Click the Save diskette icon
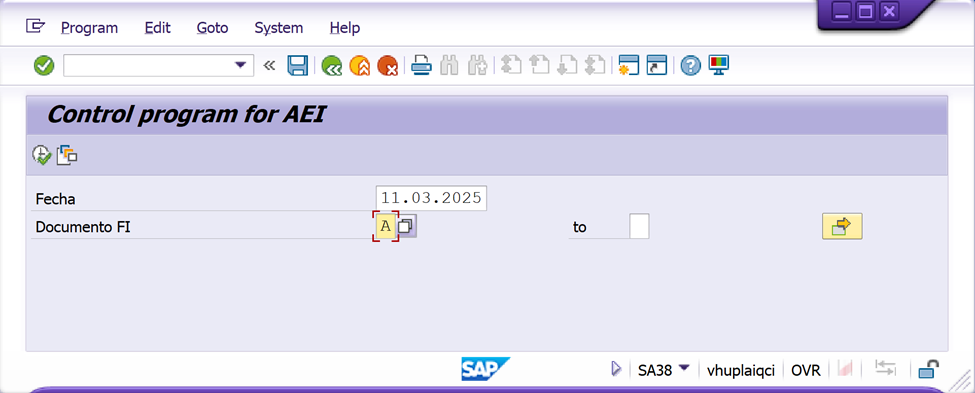The height and width of the screenshot is (393, 975). [298, 65]
